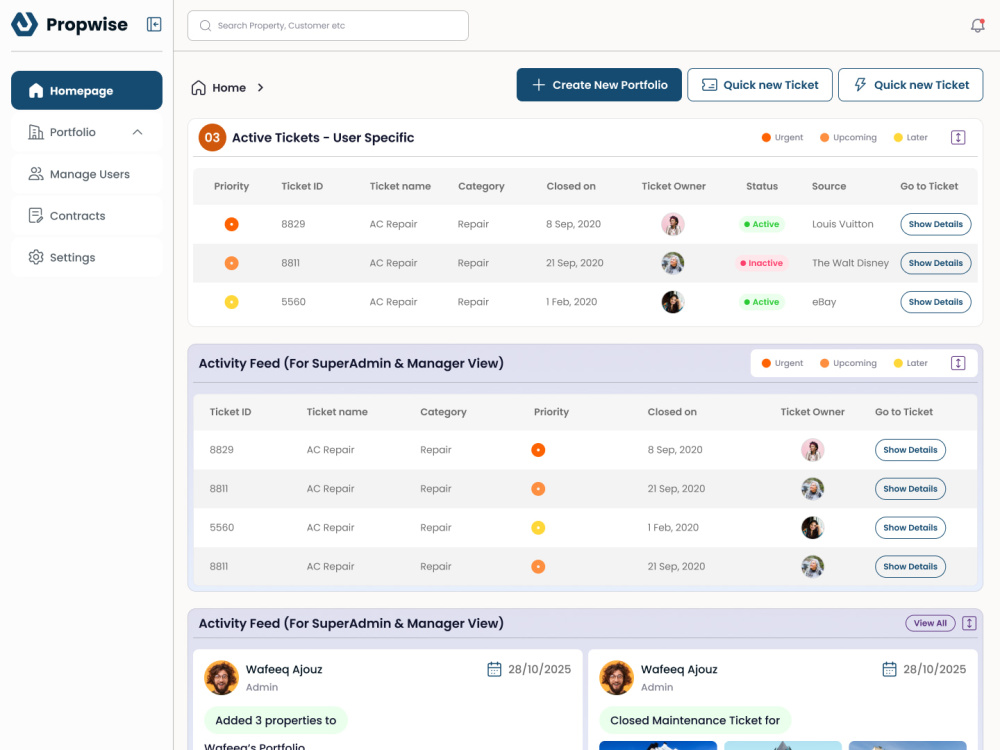The image size is (1000, 750).
Task: Click the Source column header
Action: coord(829,186)
